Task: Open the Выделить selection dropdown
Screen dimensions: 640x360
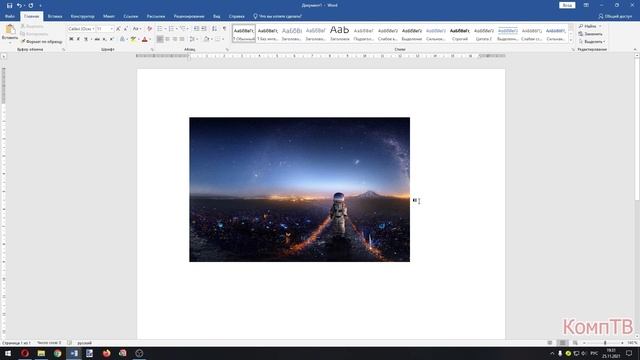Action: [592, 42]
